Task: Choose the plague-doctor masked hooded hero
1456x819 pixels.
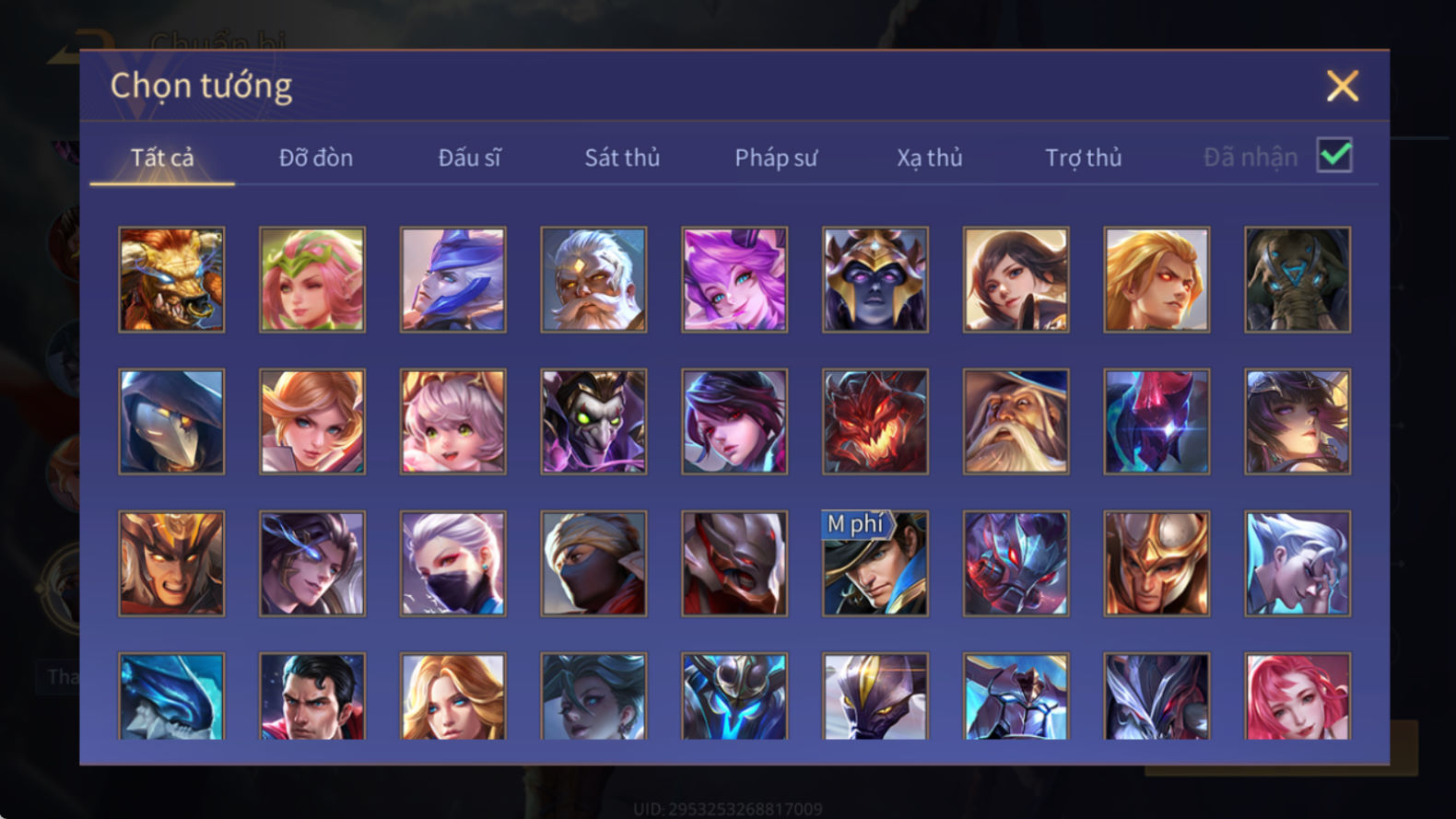Action: tap(171, 422)
